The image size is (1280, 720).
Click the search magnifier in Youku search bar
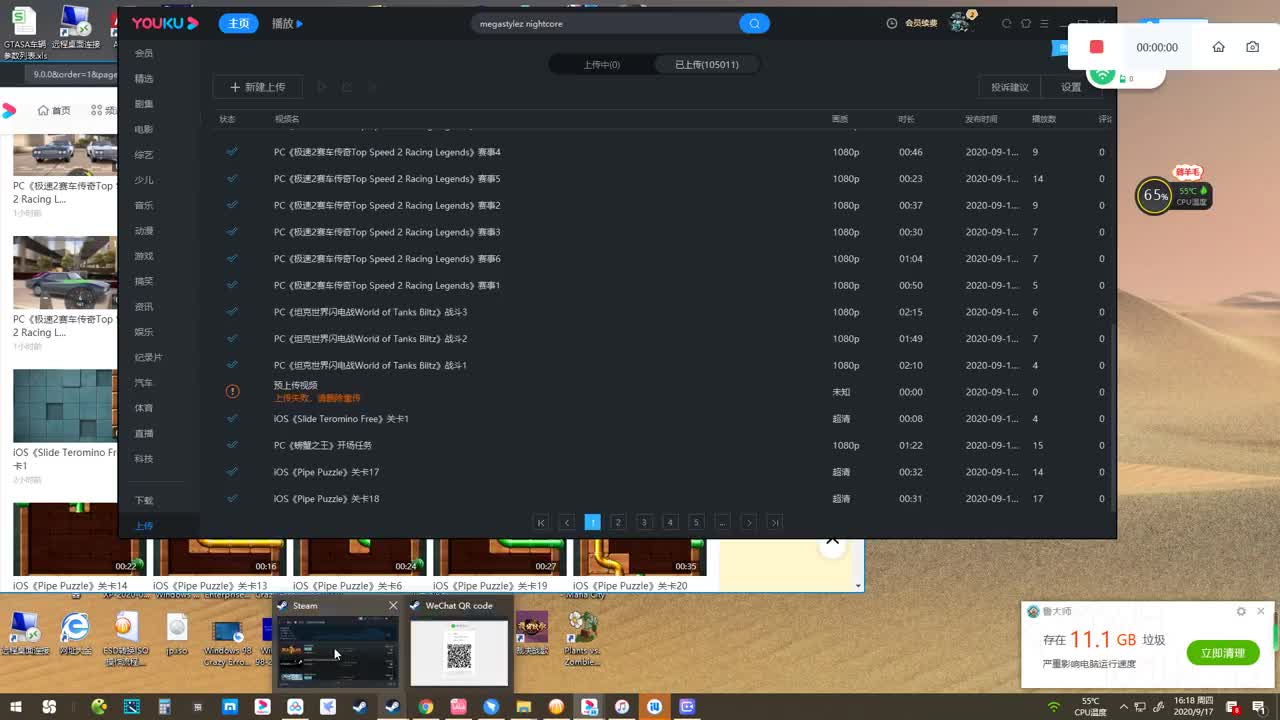(754, 23)
